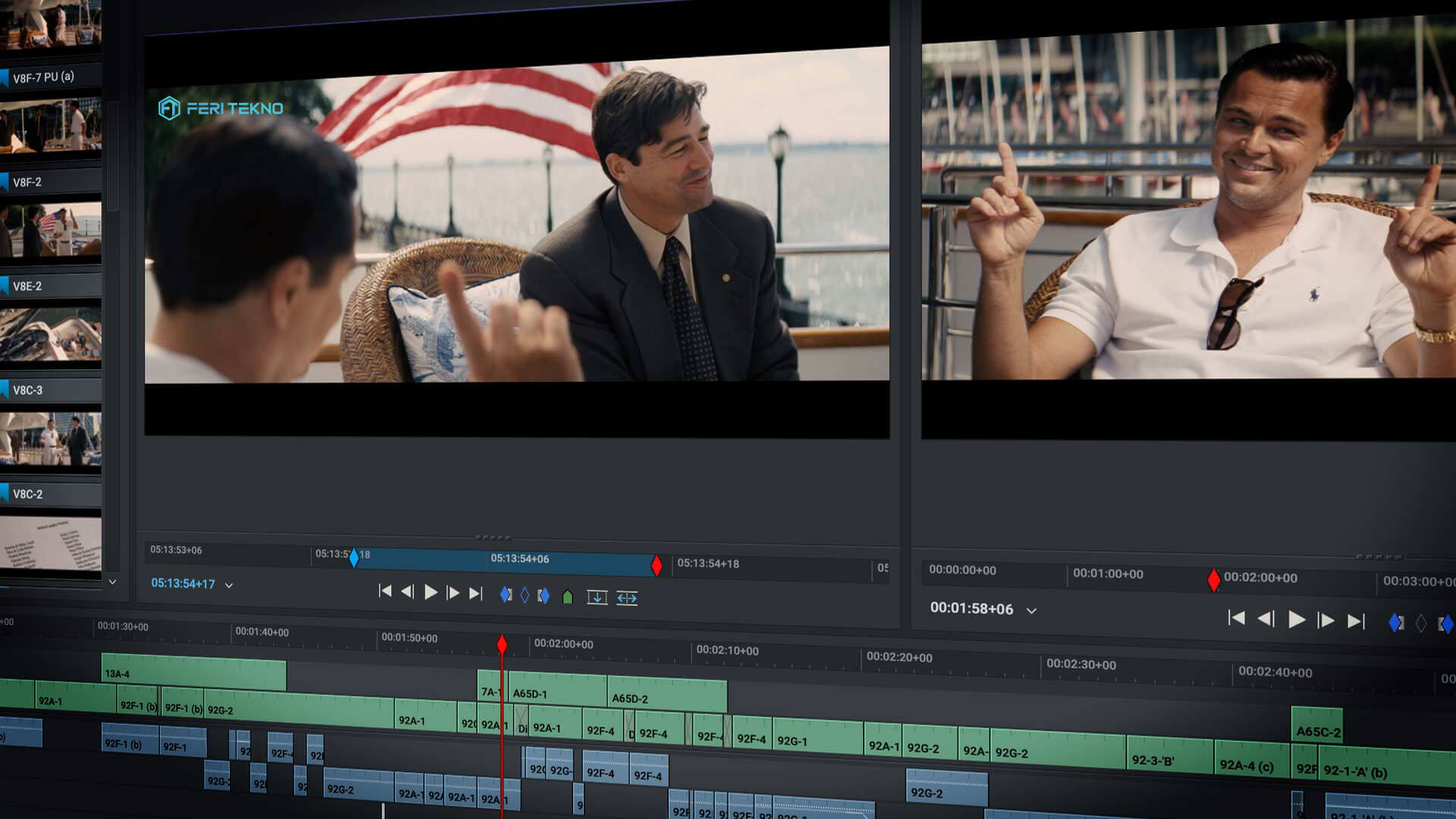Select red playhead on source scrub bar
This screenshot has width=1456, height=819.
click(657, 565)
